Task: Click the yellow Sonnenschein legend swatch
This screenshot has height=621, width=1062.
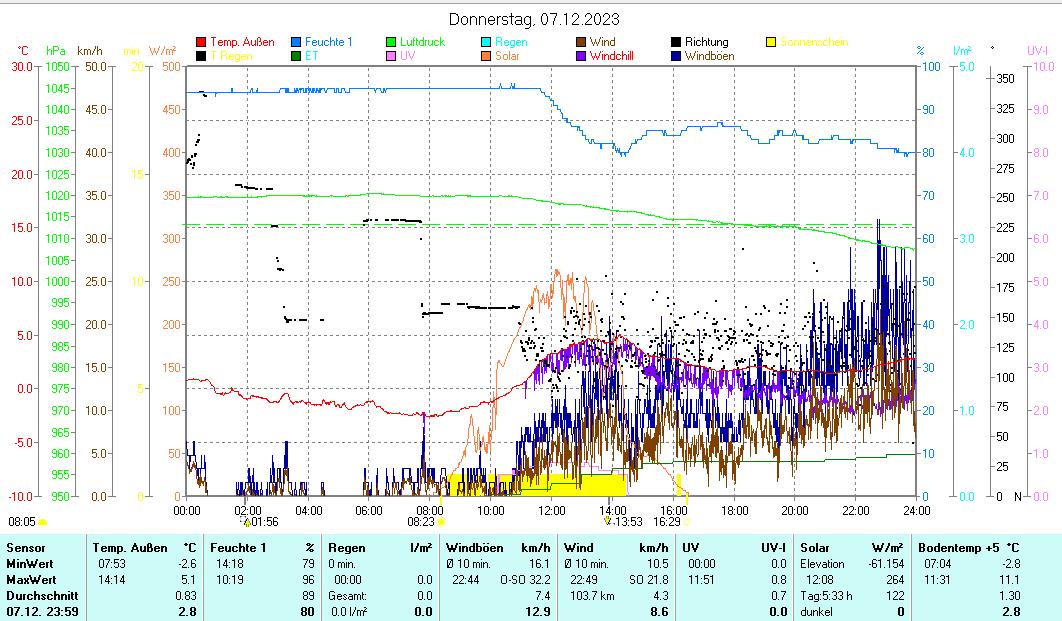Action: (771, 43)
